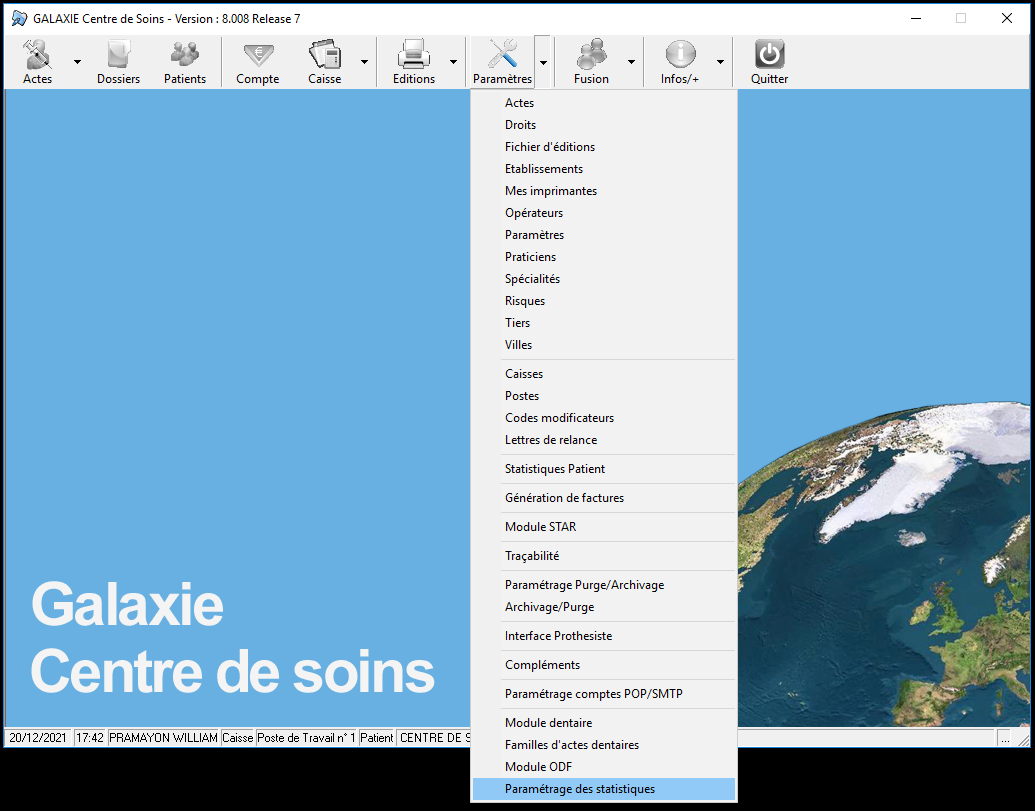Click the GALAXIE app icon in title bar
This screenshot has width=1035, height=811.
[x=20, y=18]
